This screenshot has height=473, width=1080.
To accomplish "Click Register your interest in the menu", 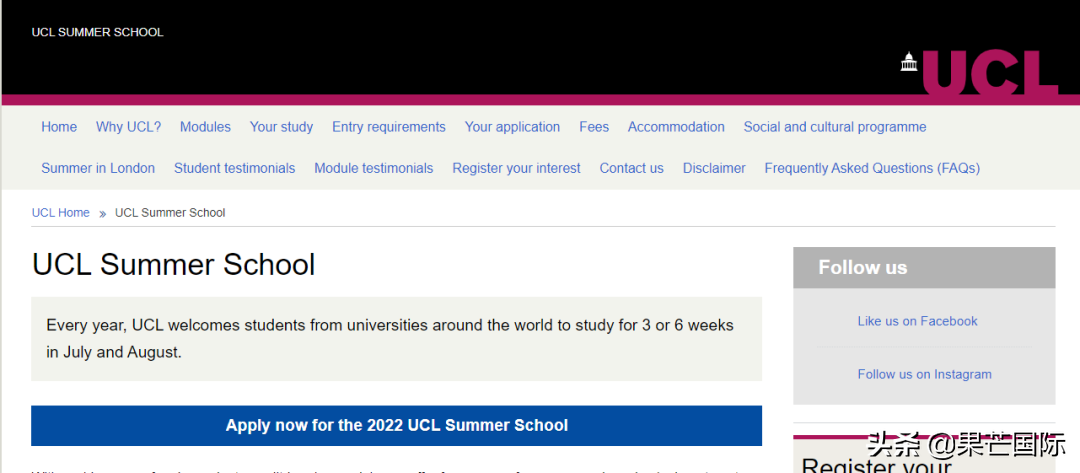I will pyautogui.click(x=516, y=168).
